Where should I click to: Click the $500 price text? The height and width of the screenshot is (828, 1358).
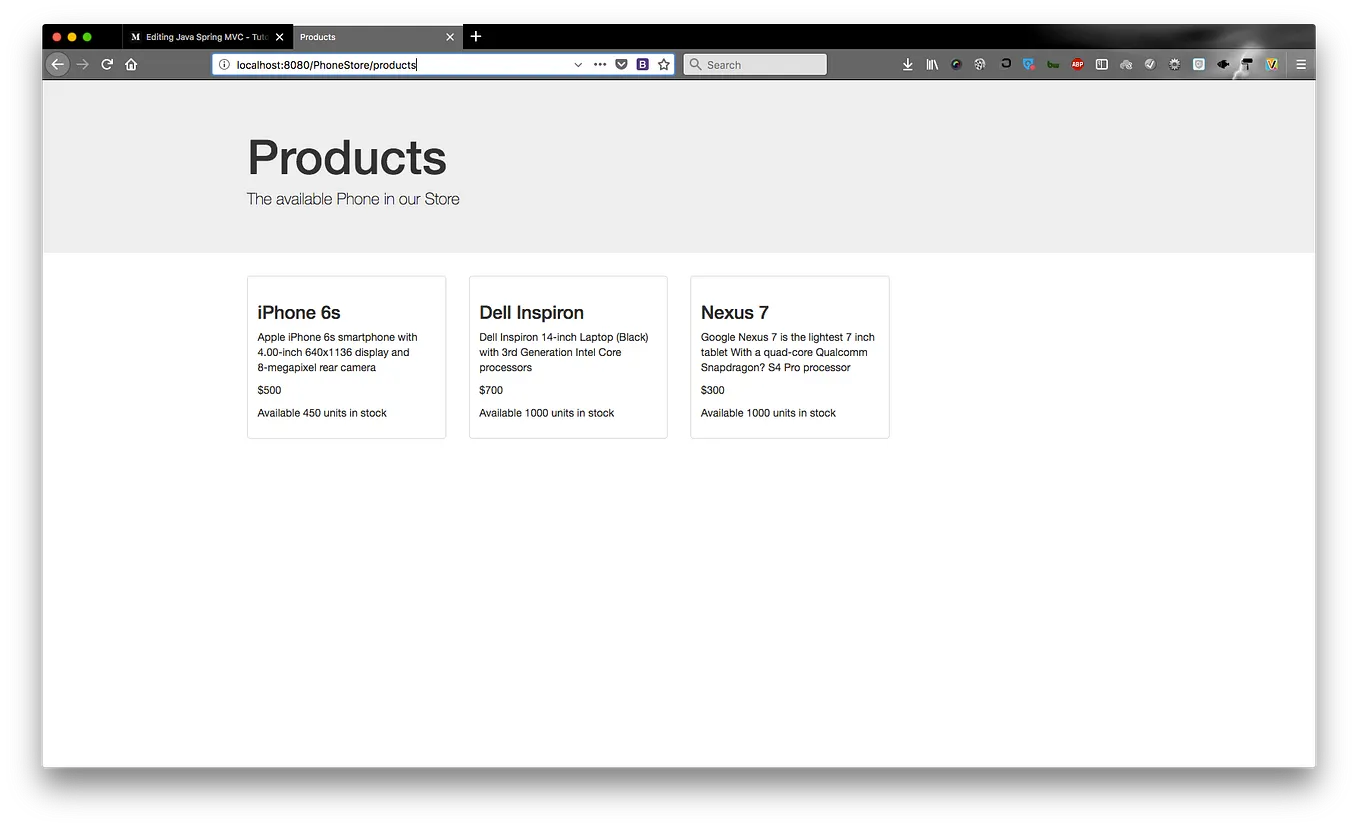[269, 390]
